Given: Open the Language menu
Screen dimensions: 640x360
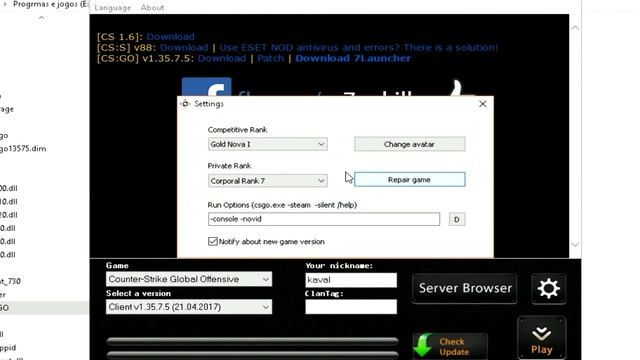Looking at the screenshot, I should click(113, 8).
